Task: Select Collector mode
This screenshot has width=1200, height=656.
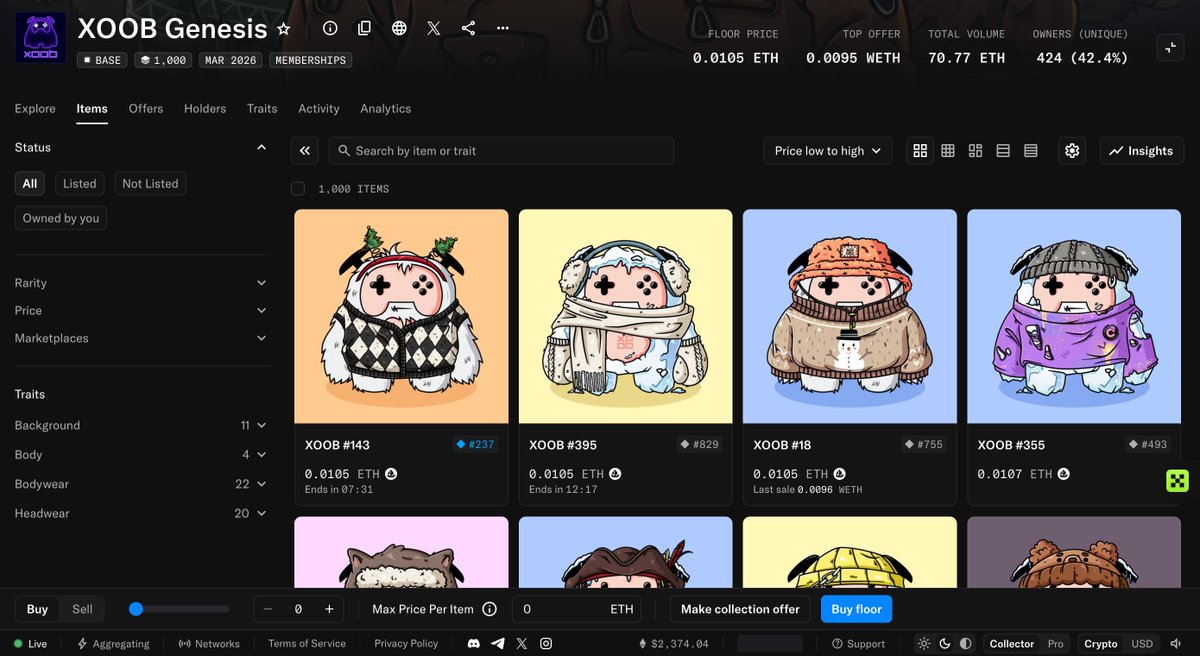Action: tap(1011, 644)
